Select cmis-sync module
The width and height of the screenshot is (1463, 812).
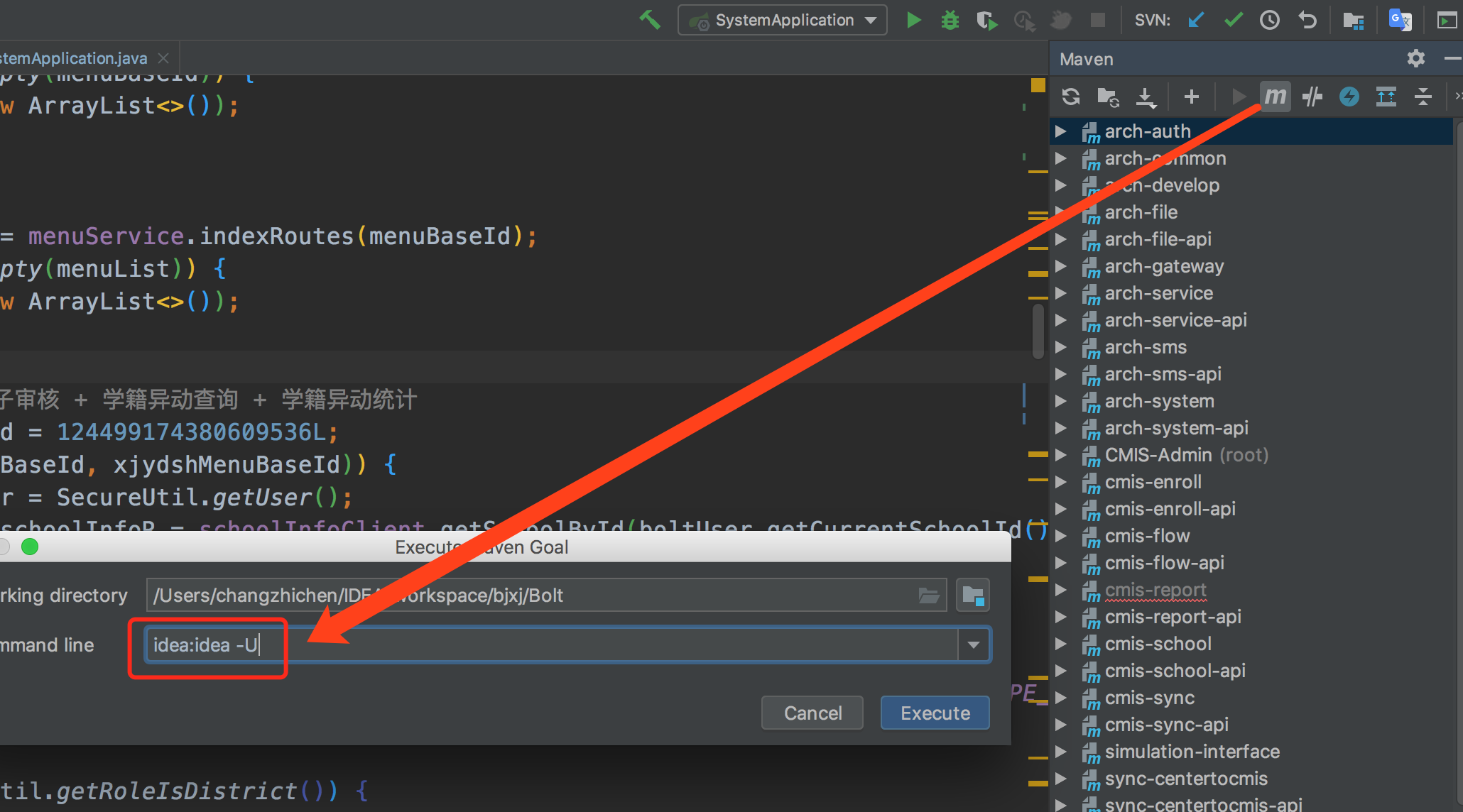1149,698
